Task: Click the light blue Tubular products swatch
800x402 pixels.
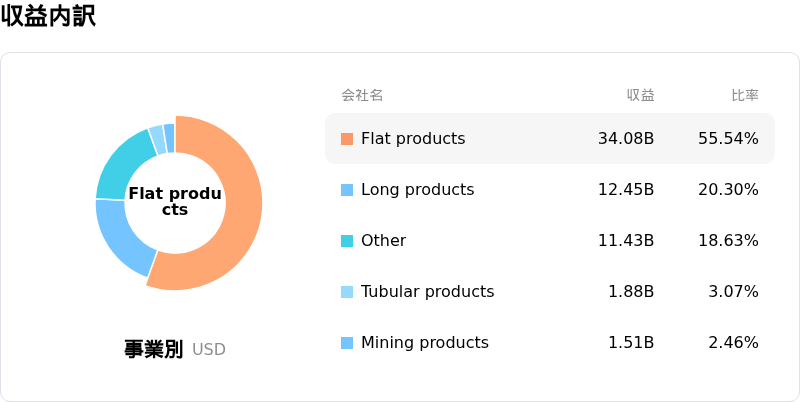Action: tap(347, 292)
